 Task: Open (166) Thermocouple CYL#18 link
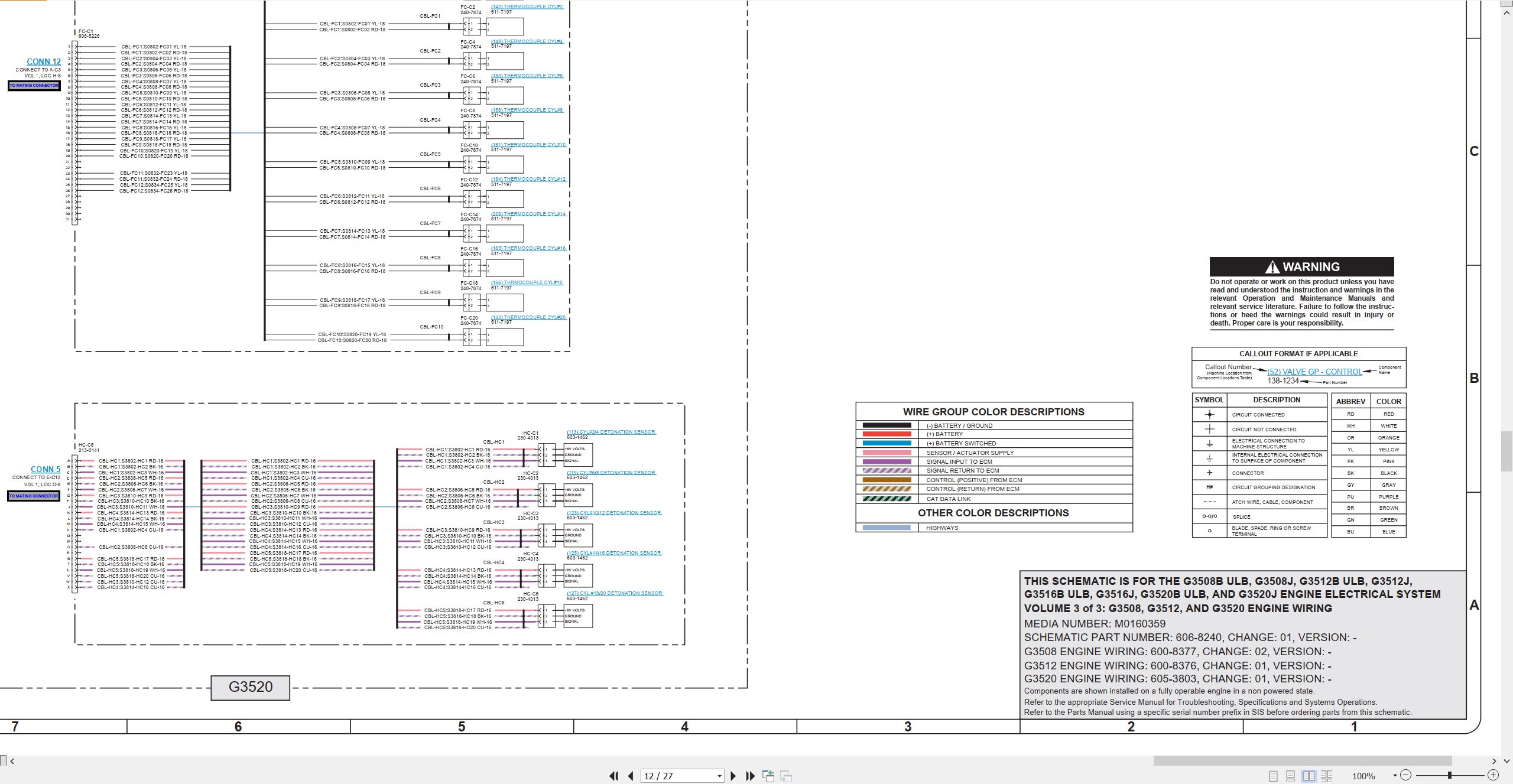pyautogui.click(x=527, y=282)
